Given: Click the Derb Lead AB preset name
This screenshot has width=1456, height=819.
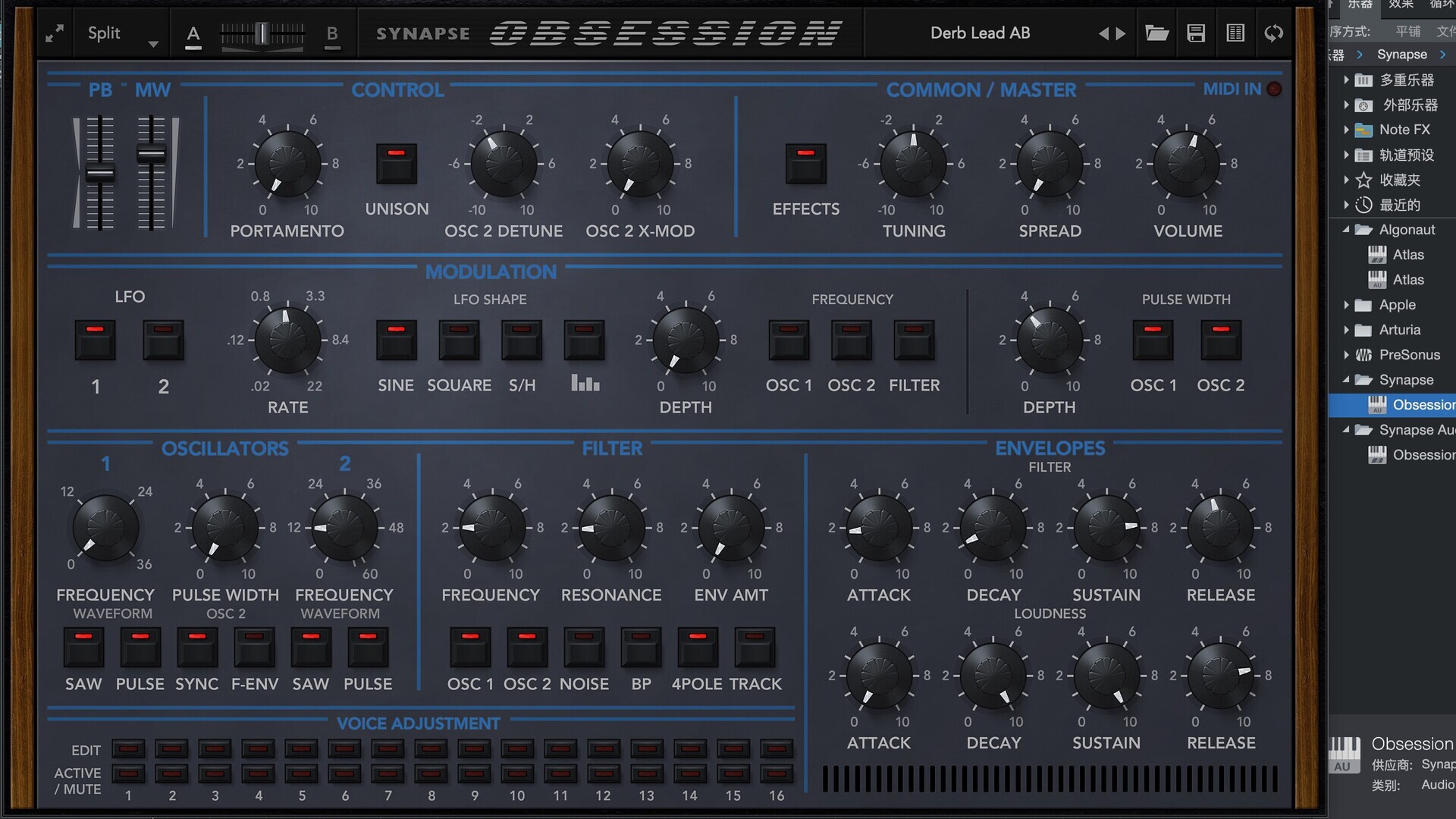Looking at the screenshot, I should pos(980,33).
